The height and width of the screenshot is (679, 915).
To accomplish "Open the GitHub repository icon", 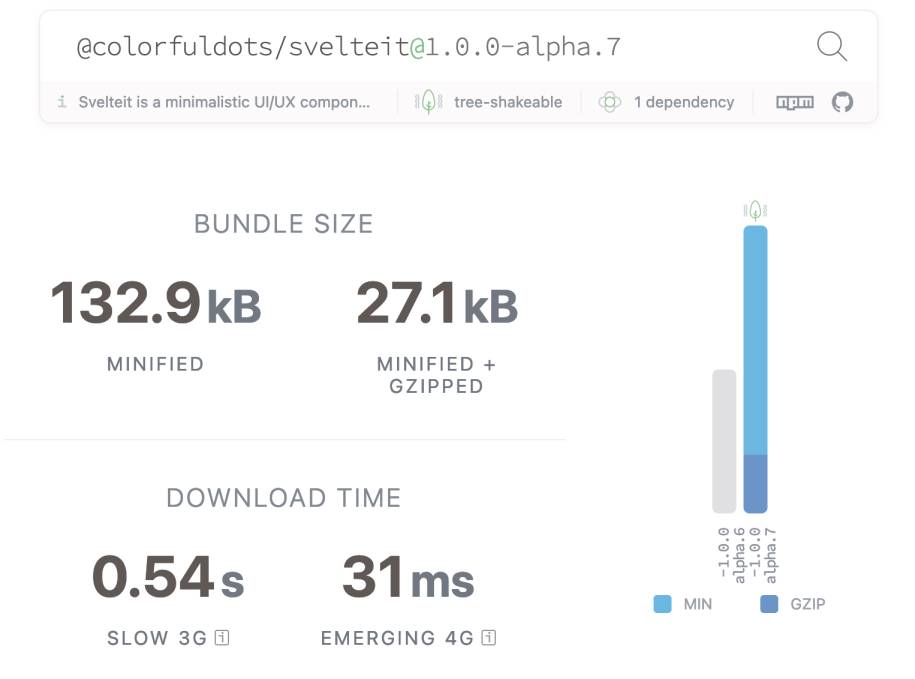I will (x=843, y=102).
